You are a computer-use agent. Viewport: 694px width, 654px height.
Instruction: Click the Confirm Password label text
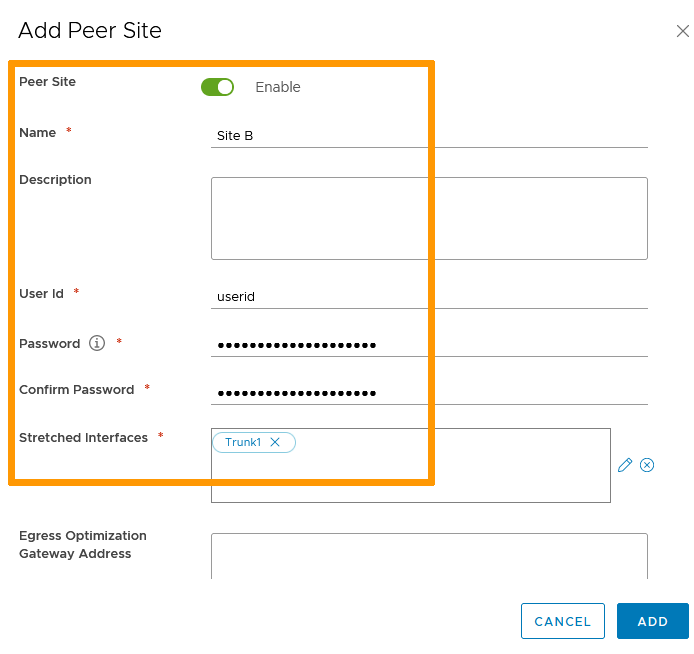point(76,389)
